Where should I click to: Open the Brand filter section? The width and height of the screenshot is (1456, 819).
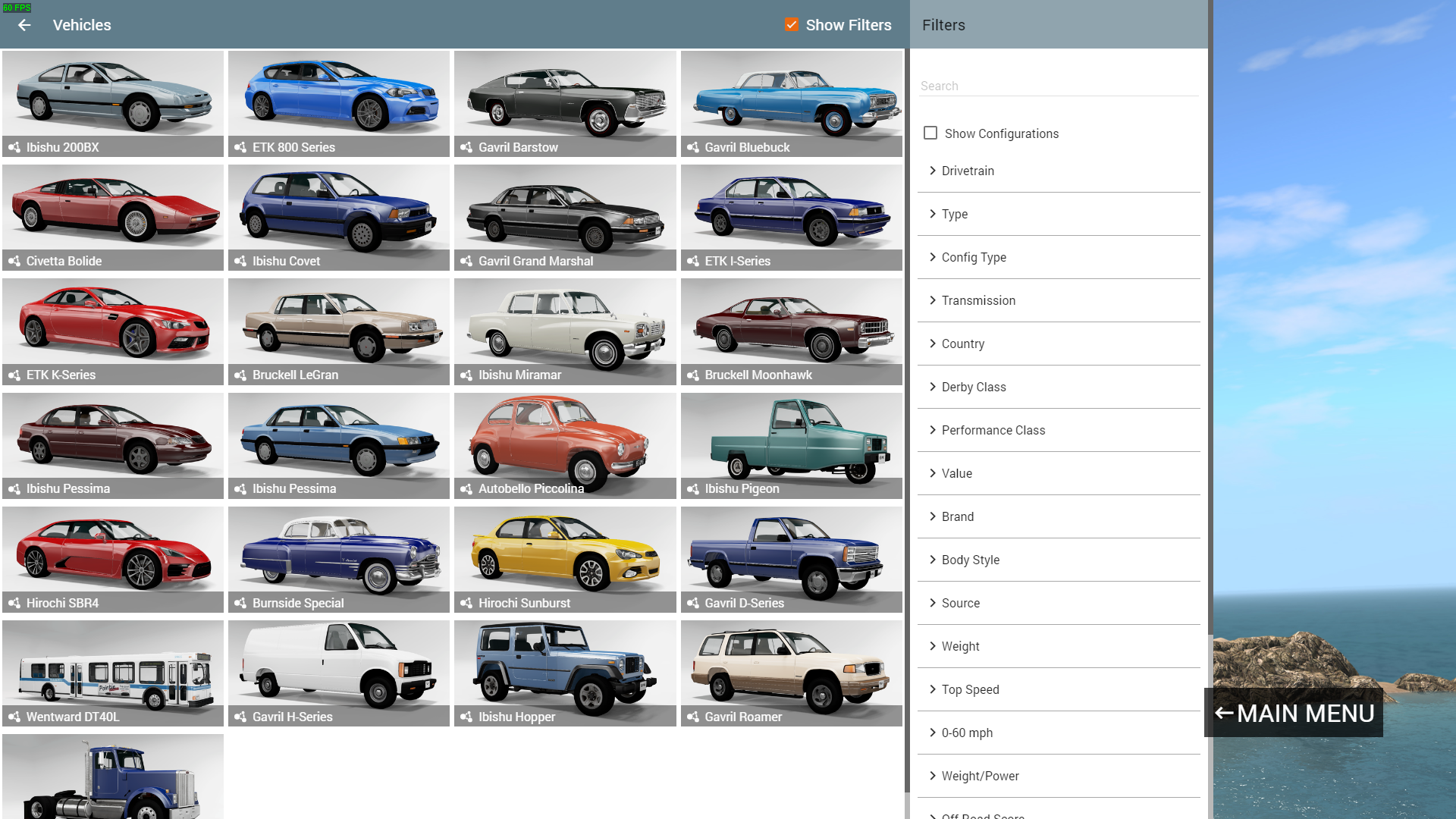(x=957, y=516)
